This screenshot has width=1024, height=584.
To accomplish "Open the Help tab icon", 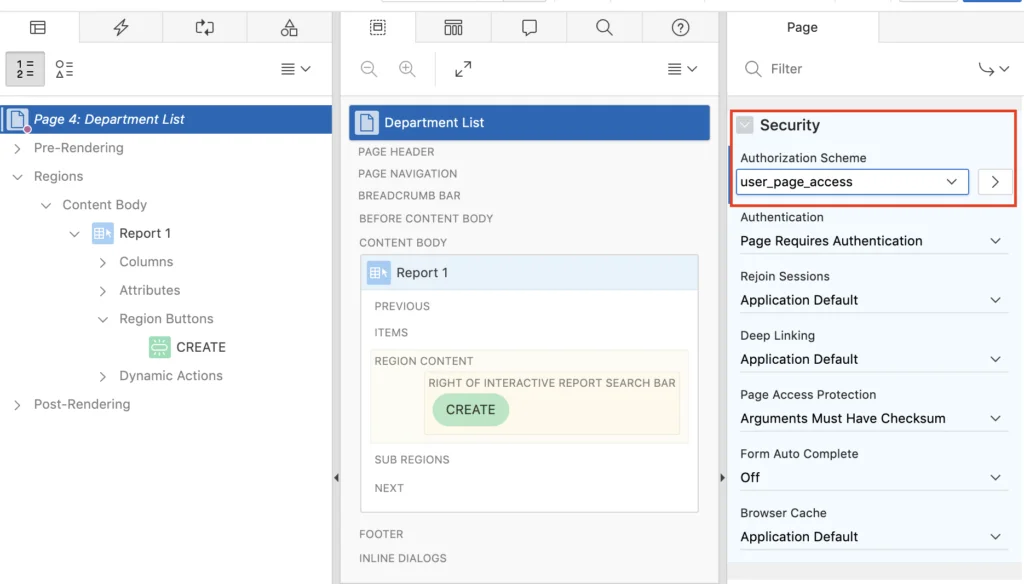I will coord(680,27).
